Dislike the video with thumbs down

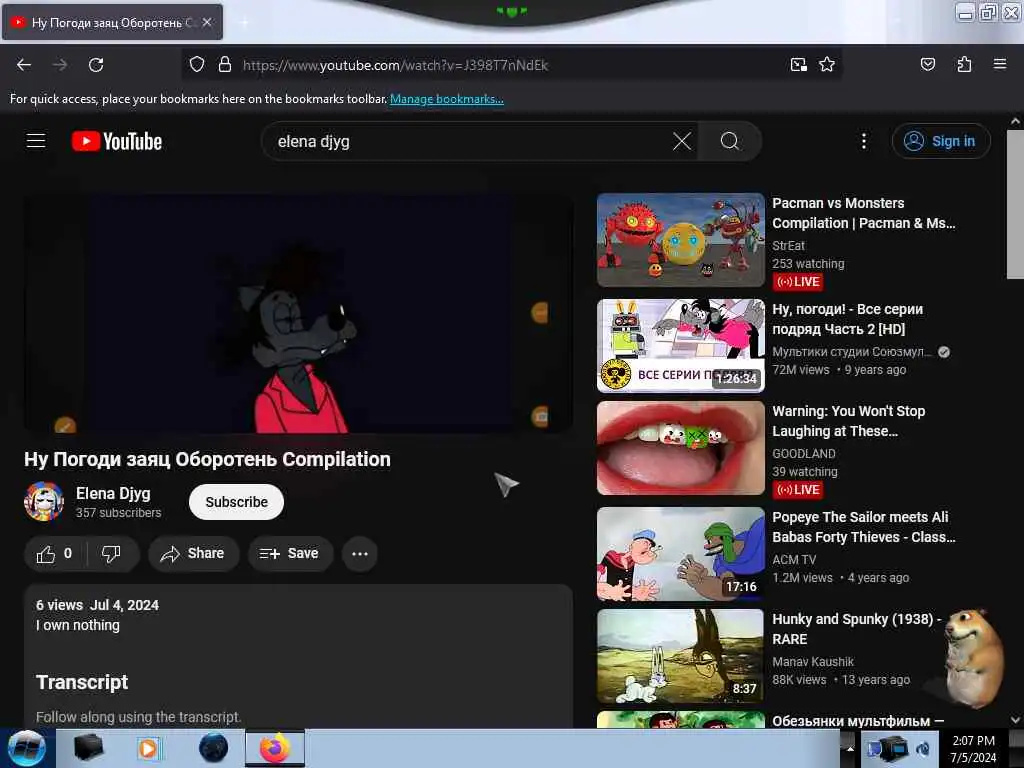pyautogui.click(x=112, y=554)
